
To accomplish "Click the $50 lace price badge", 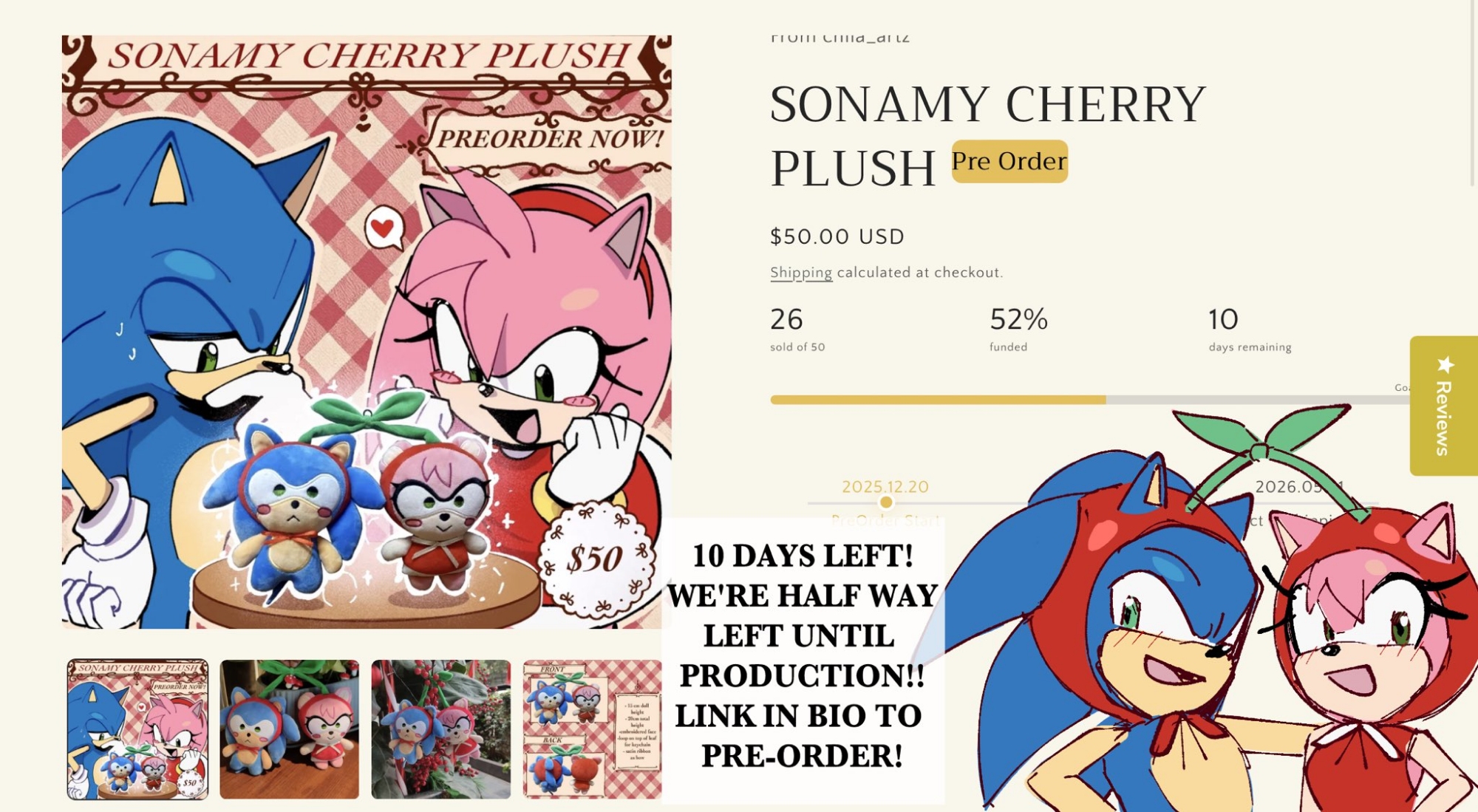I will 596,559.
